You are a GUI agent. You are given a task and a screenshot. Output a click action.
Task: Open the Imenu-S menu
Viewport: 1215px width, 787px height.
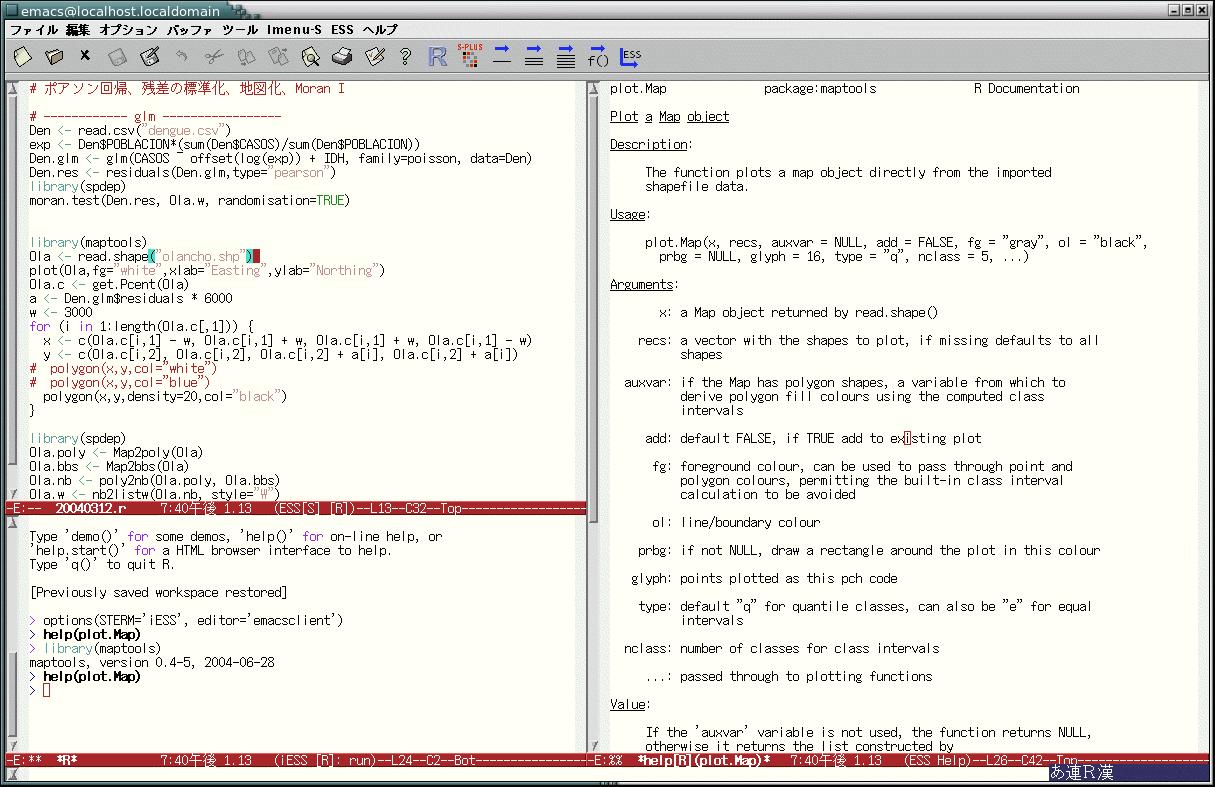(294, 30)
